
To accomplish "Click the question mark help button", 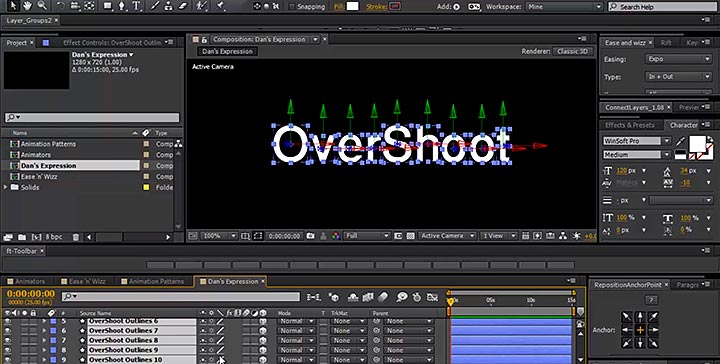I will (651, 300).
